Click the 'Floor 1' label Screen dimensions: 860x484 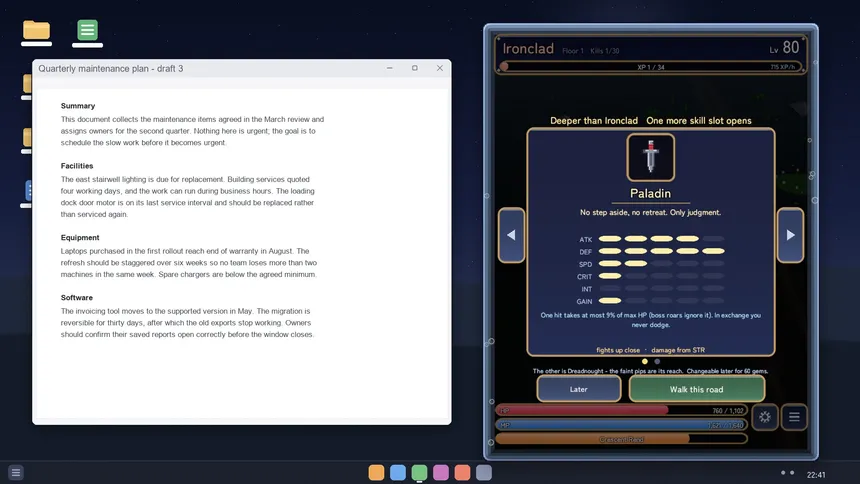click(573, 51)
